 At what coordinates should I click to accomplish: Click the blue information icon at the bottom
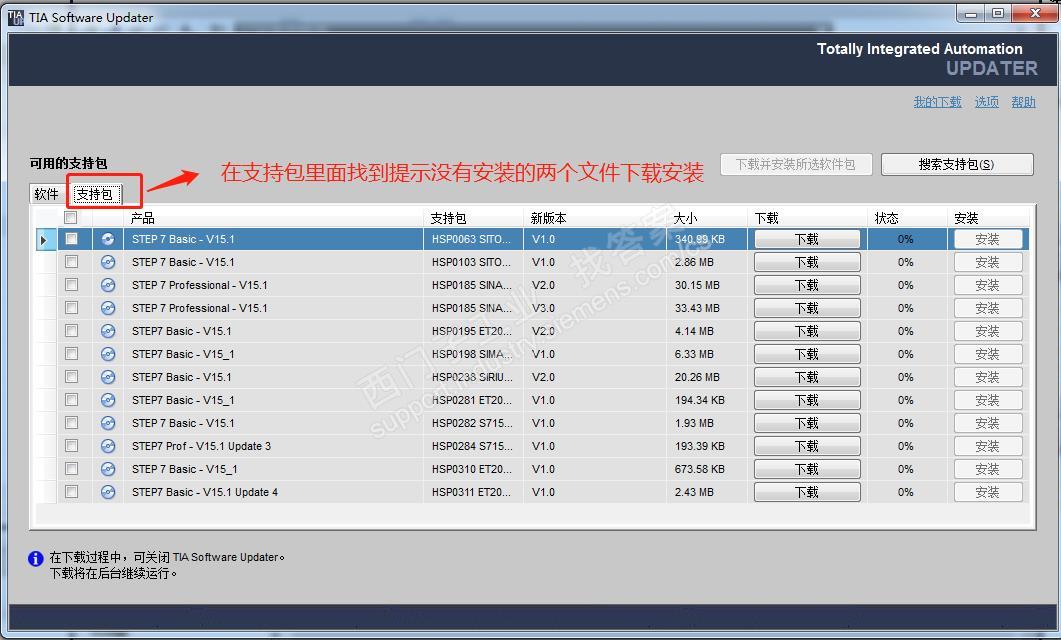(35, 559)
